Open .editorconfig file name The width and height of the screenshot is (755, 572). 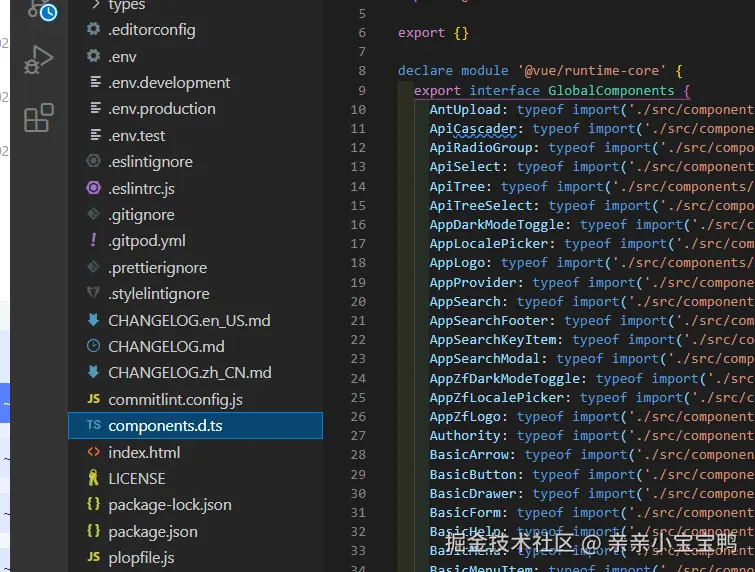[152, 30]
